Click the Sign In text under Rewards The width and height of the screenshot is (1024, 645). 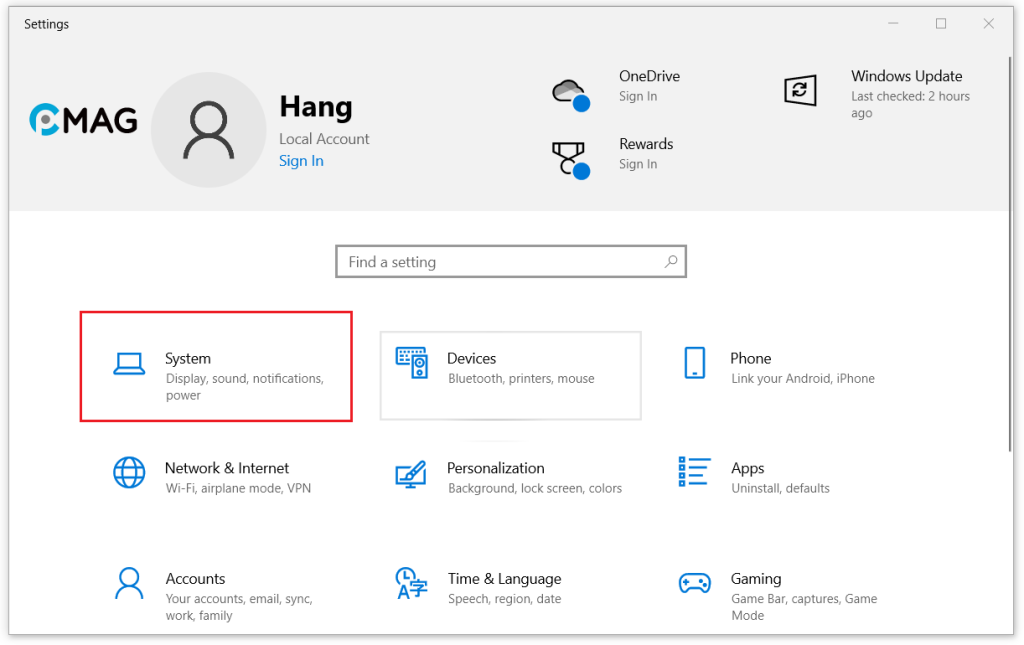click(638, 164)
